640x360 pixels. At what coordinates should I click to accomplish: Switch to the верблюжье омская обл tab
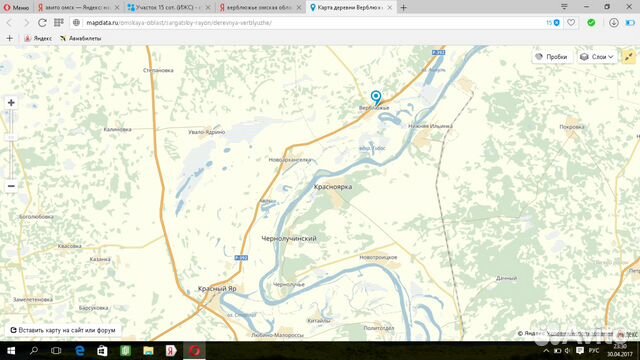[x=260, y=7]
